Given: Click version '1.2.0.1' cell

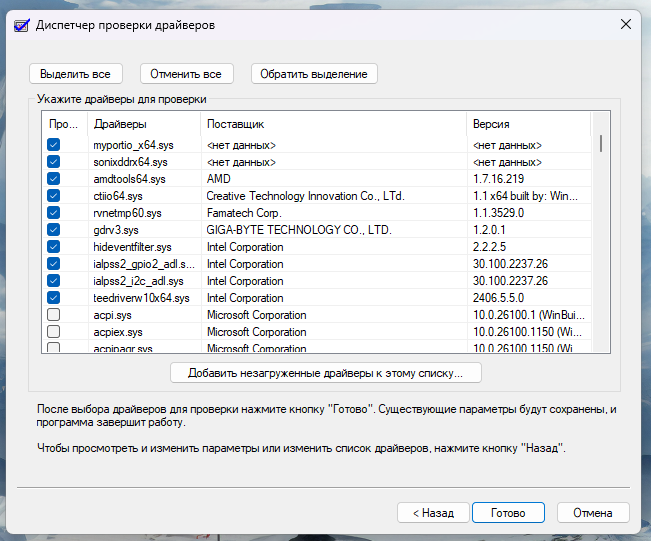Looking at the screenshot, I should click(x=489, y=230).
